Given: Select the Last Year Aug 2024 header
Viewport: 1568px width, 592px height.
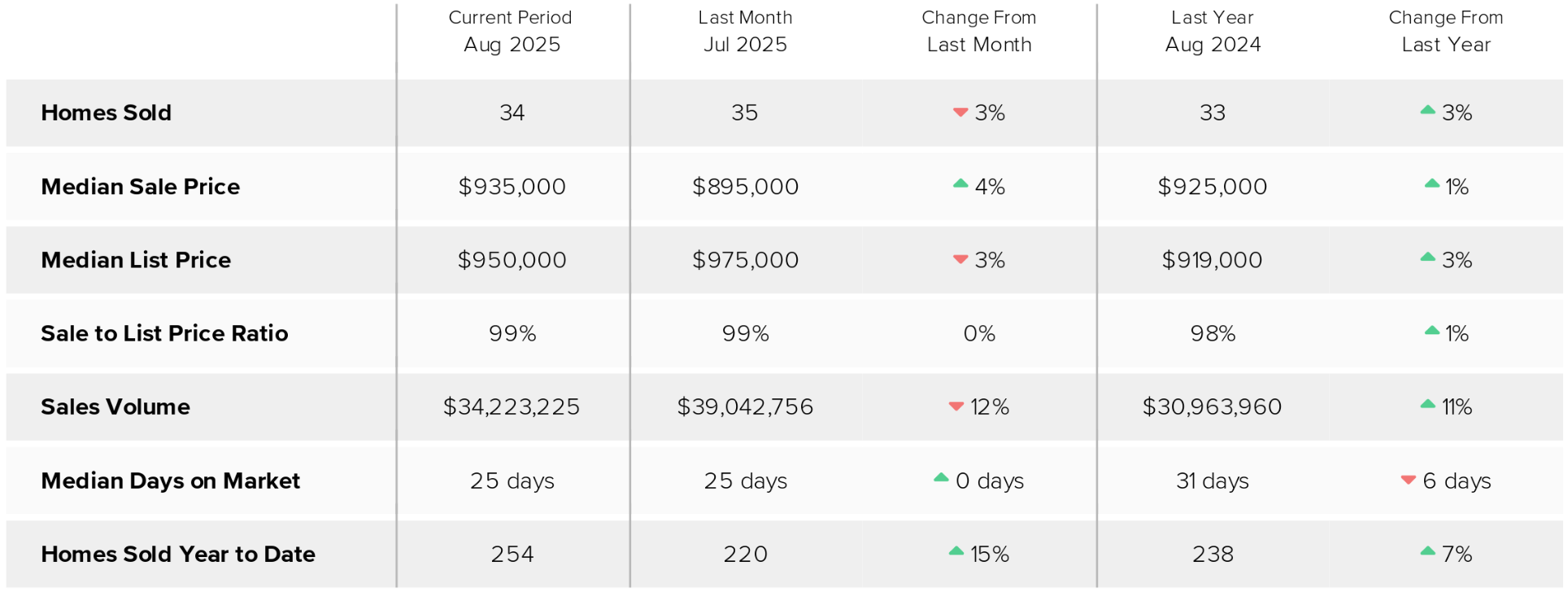Looking at the screenshot, I should pyautogui.click(x=1213, y=31).
